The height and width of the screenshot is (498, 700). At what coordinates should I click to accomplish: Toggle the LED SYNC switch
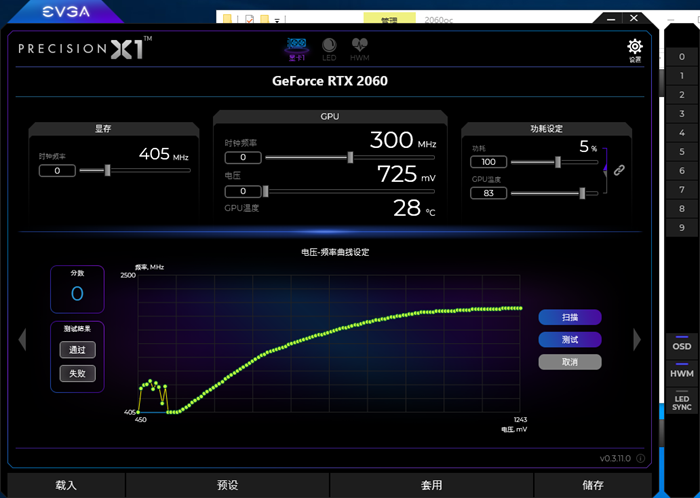[682, 401]
